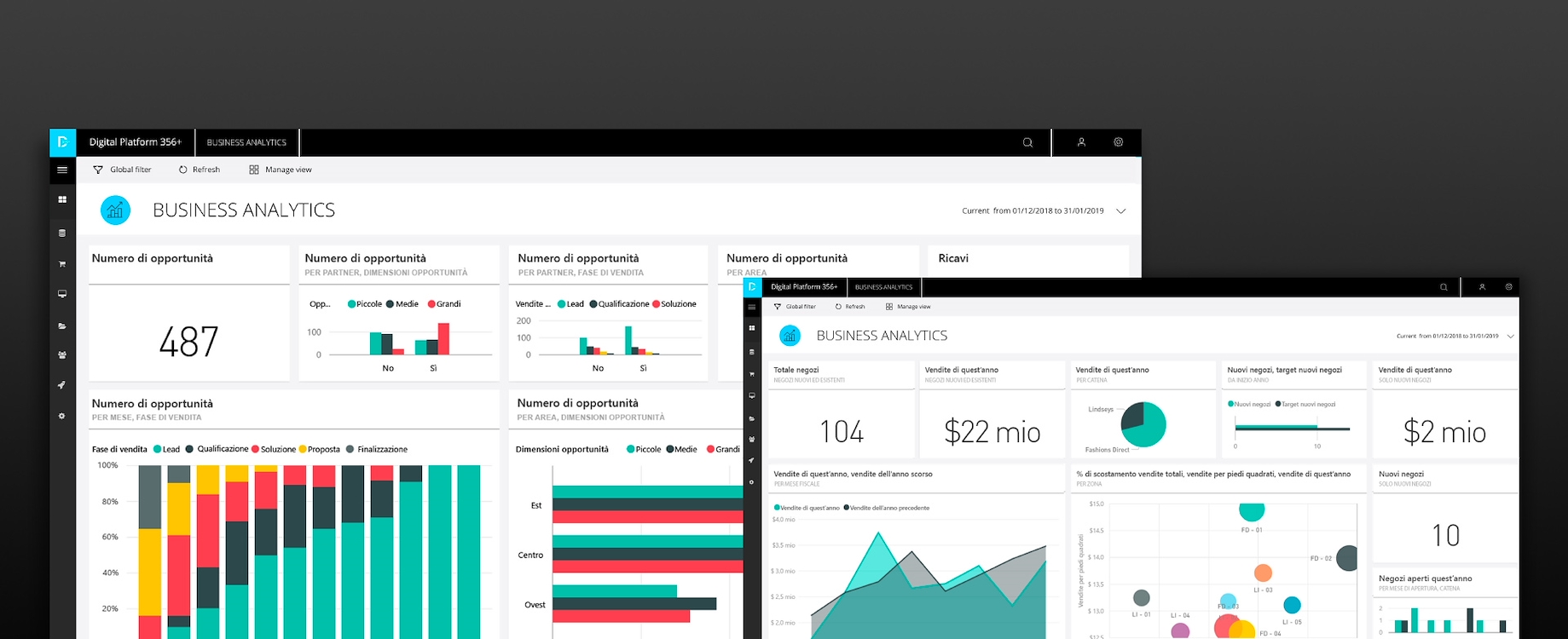Screen dimensions: 1568x639
Task: Click the monitor sidebar icon in the small window
Action: click(x=752, y=396)
